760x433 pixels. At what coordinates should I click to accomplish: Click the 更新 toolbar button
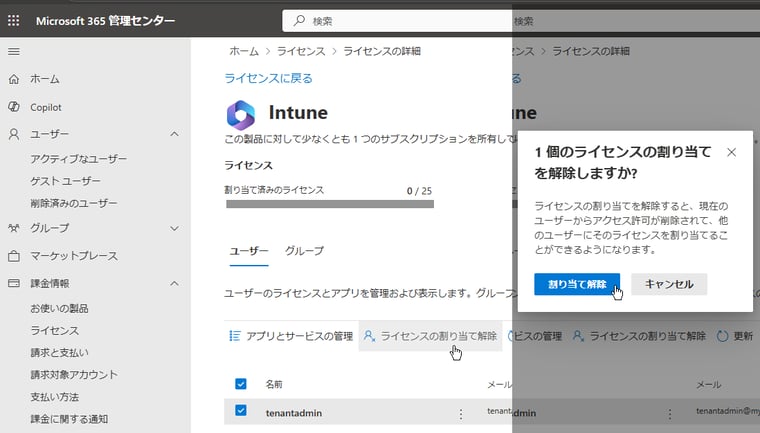point(735,336)
